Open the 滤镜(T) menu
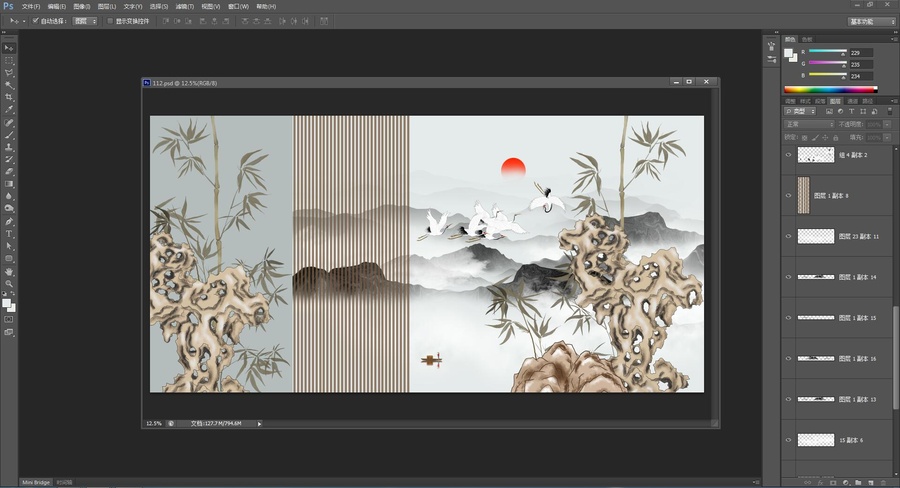Screen dimensions: 900x488 pyautogui.click(x=184, y=6)
